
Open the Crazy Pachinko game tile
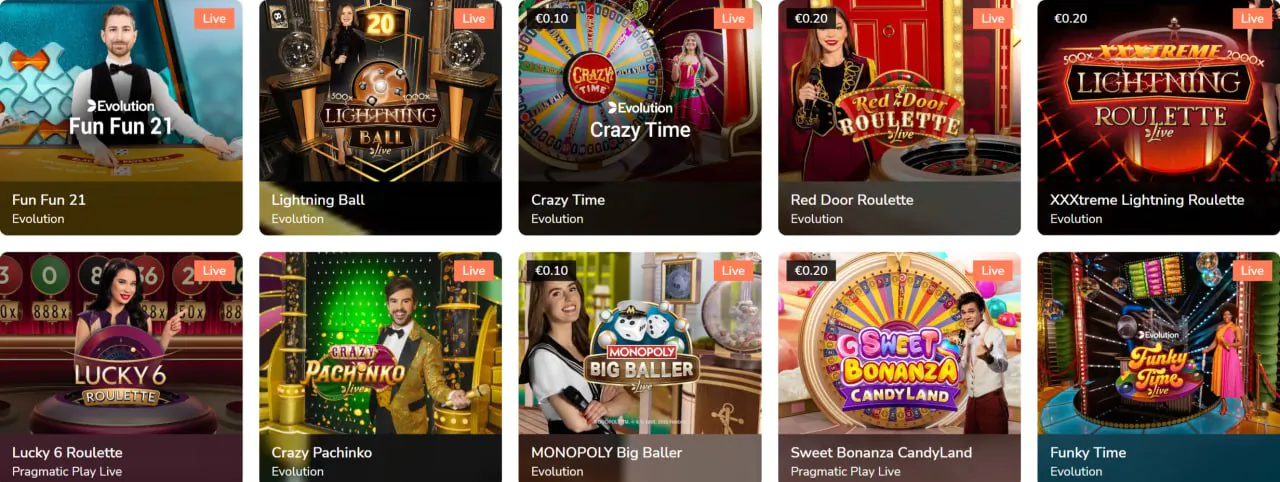pos(380,343)
